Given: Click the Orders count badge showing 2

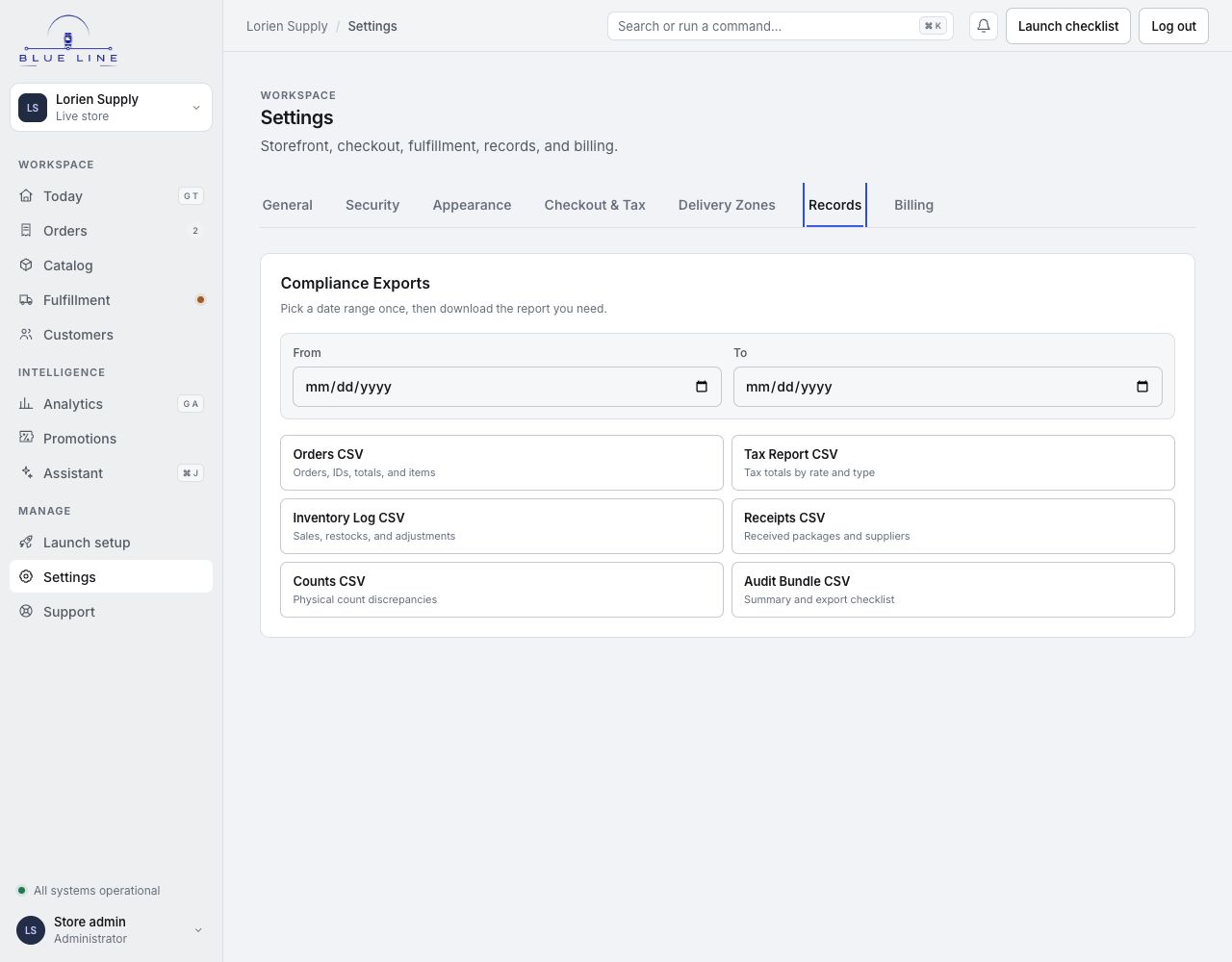Looking at the screenshot, I should pos(195,231).
